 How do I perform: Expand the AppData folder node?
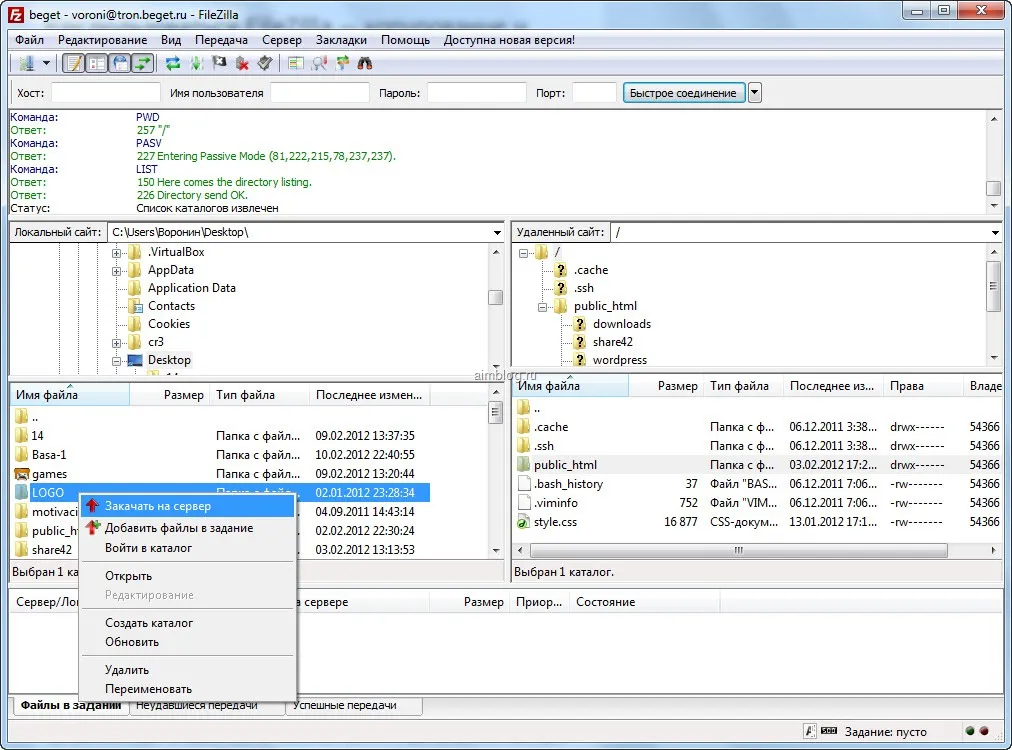[116, 271]
